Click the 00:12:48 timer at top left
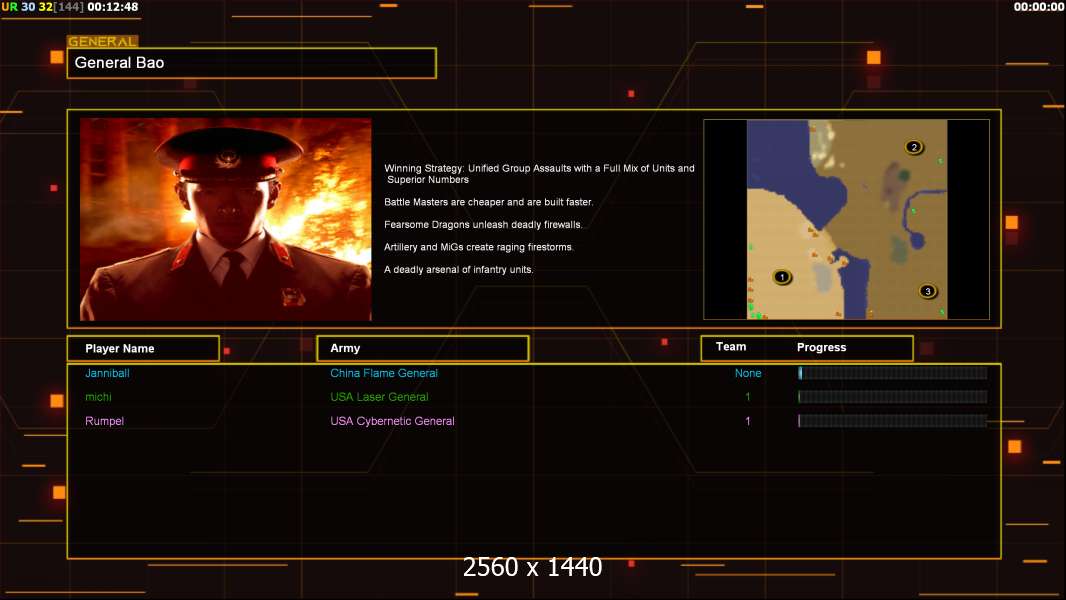1066x600 pixels. [113, 7]
